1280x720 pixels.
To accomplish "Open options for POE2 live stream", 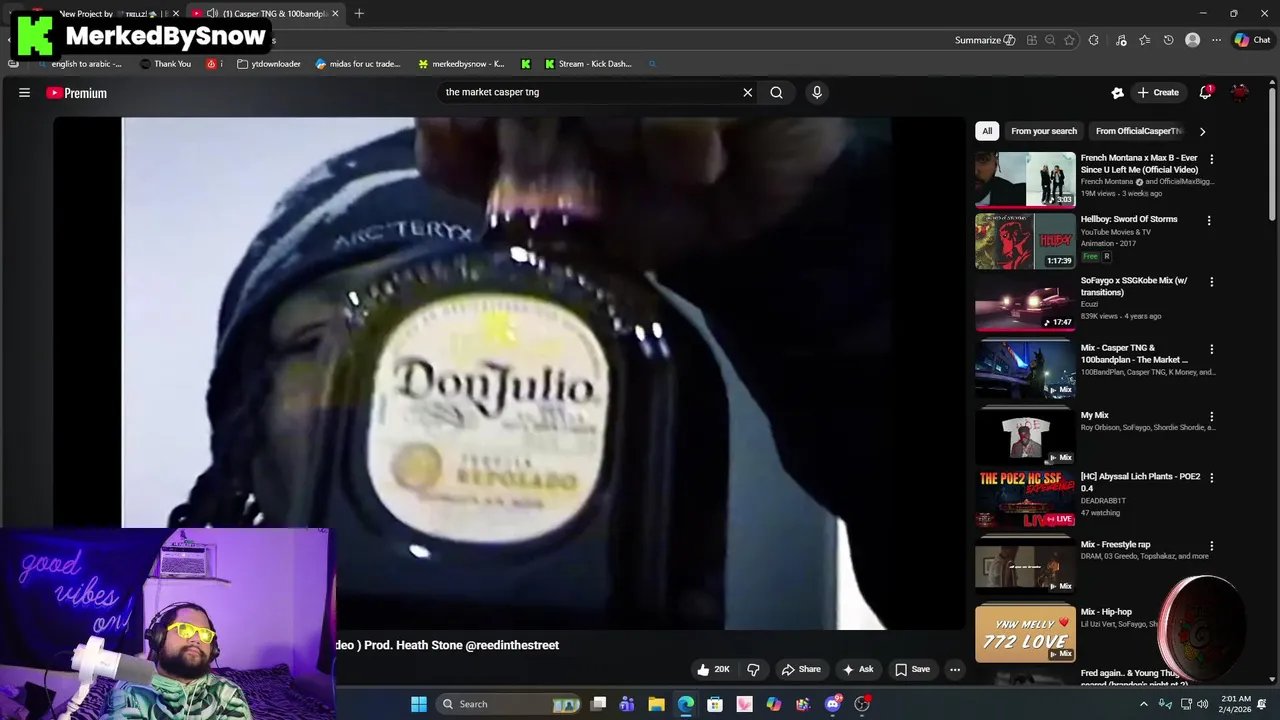I will coord(1211,477).
